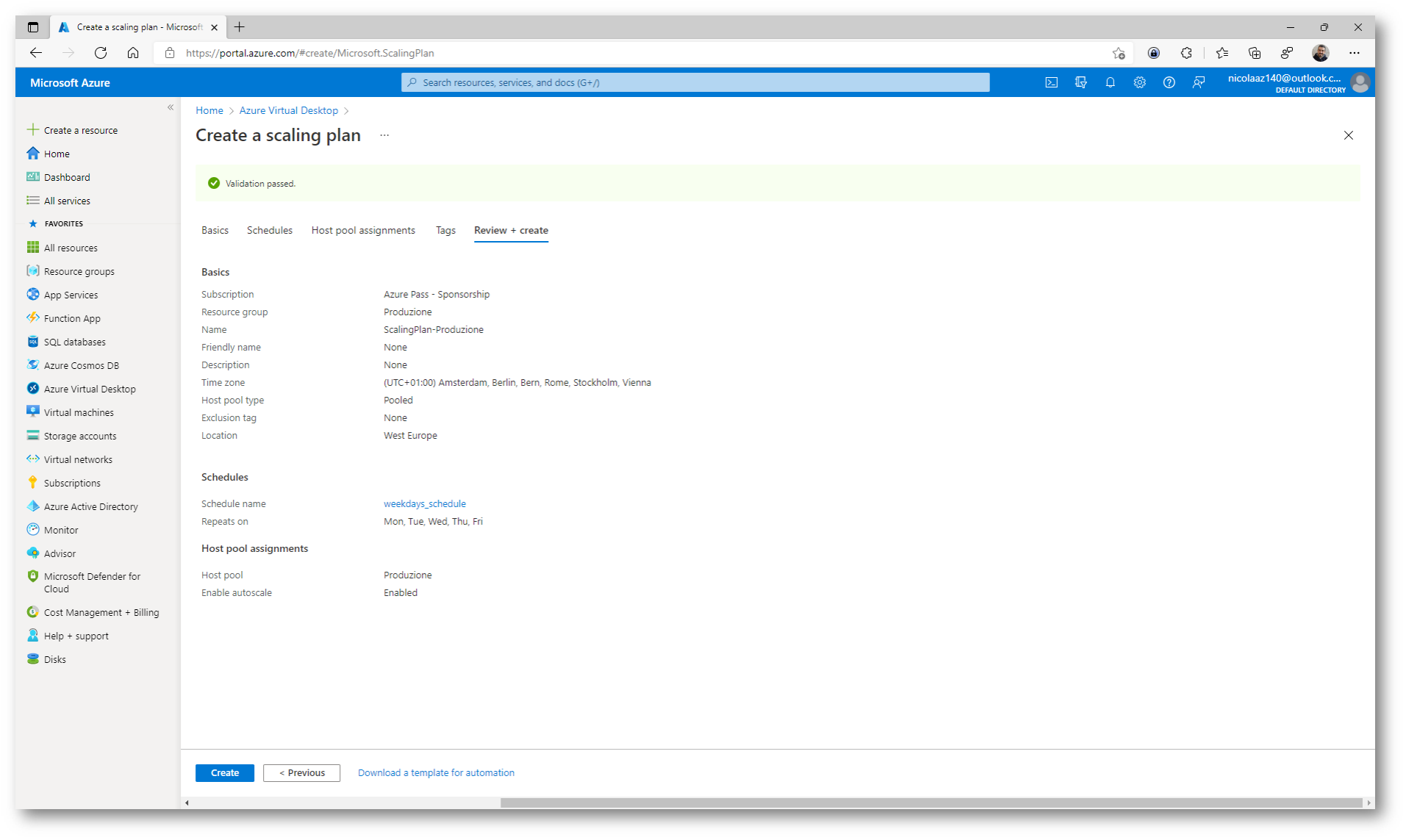Click the browser back arrow

(36, 53)
